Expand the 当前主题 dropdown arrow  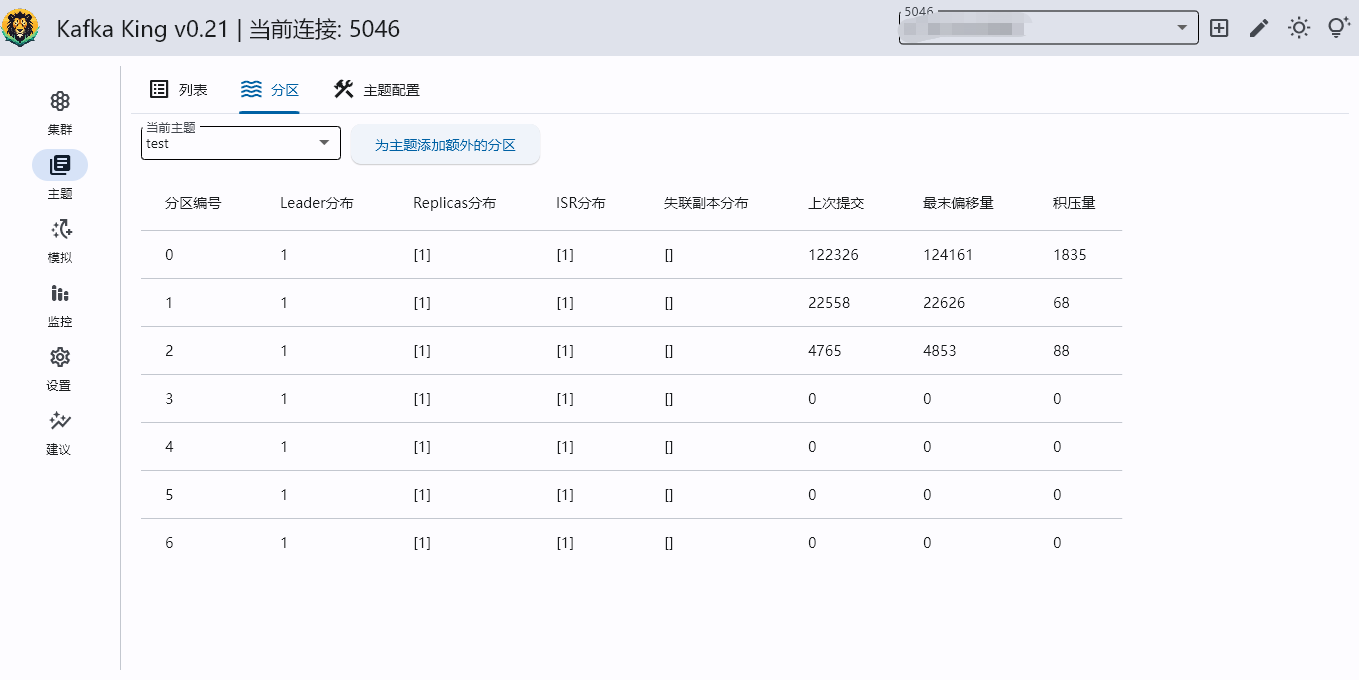(324, 143)
